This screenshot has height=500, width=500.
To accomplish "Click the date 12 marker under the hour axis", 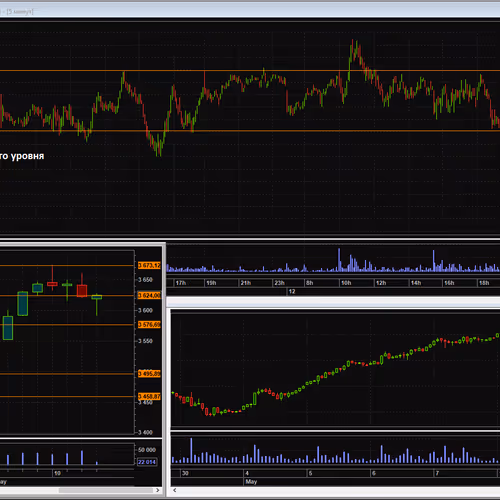I will pos(292,292).
